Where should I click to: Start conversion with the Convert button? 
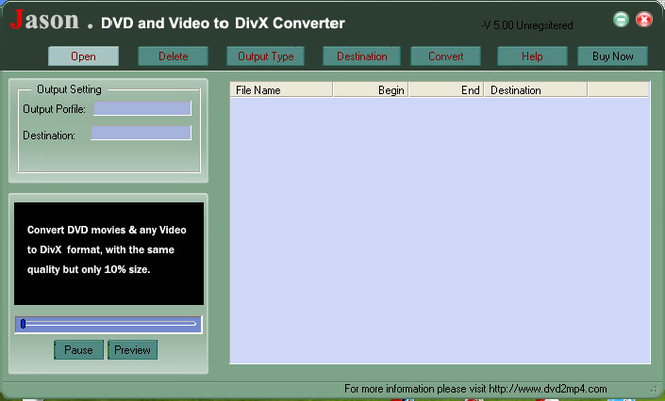coord(445,56)
